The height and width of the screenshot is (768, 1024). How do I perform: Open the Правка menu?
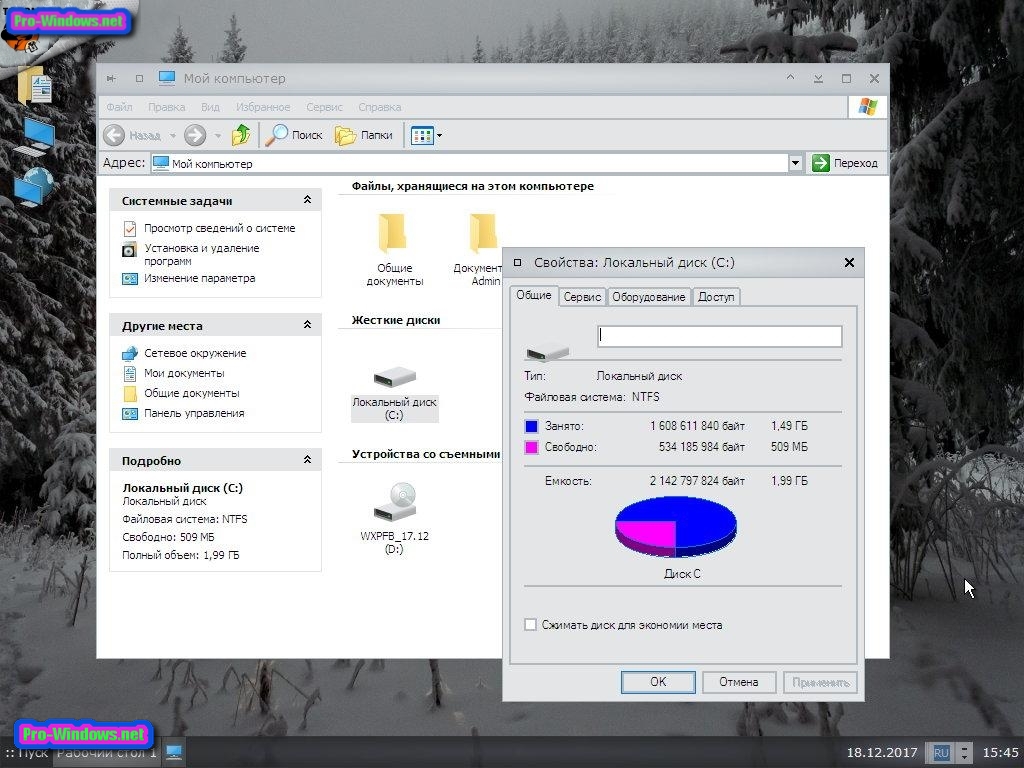pos(166,107)
